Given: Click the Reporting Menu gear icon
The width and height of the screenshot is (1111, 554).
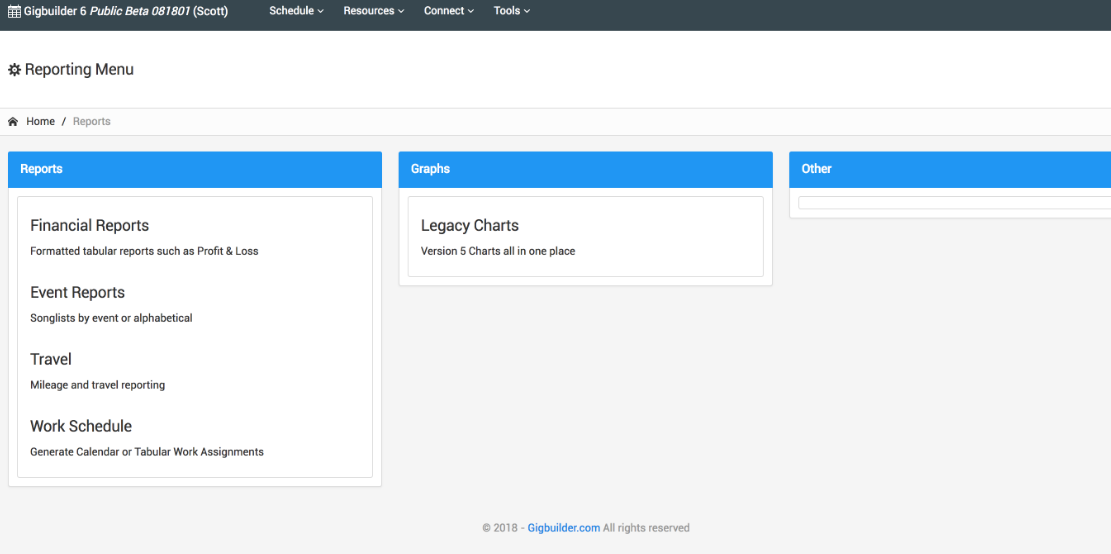Looking at the screenshot, I should coord(14,70).
